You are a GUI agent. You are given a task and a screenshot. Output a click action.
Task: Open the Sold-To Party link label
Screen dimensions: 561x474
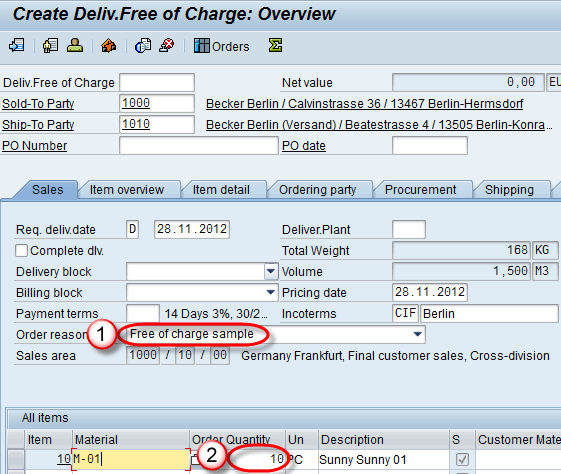tap(38, 104)
